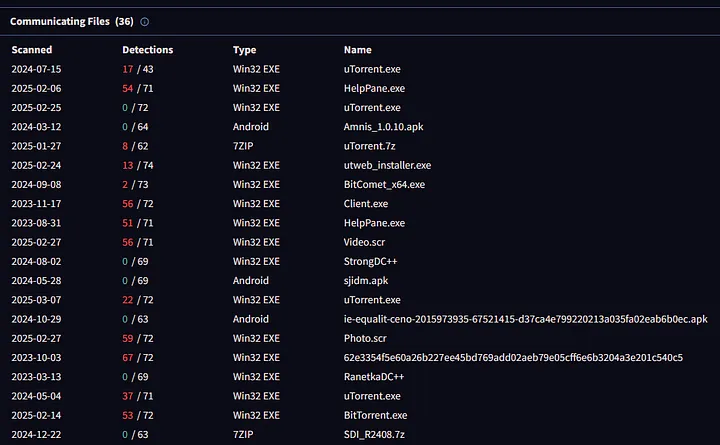Image resolution: width=720 pixels, height=445 pixels.
Task: Open the uTorrent.exe file scanned 2024-07-15
Action: [x=372, y=69]
